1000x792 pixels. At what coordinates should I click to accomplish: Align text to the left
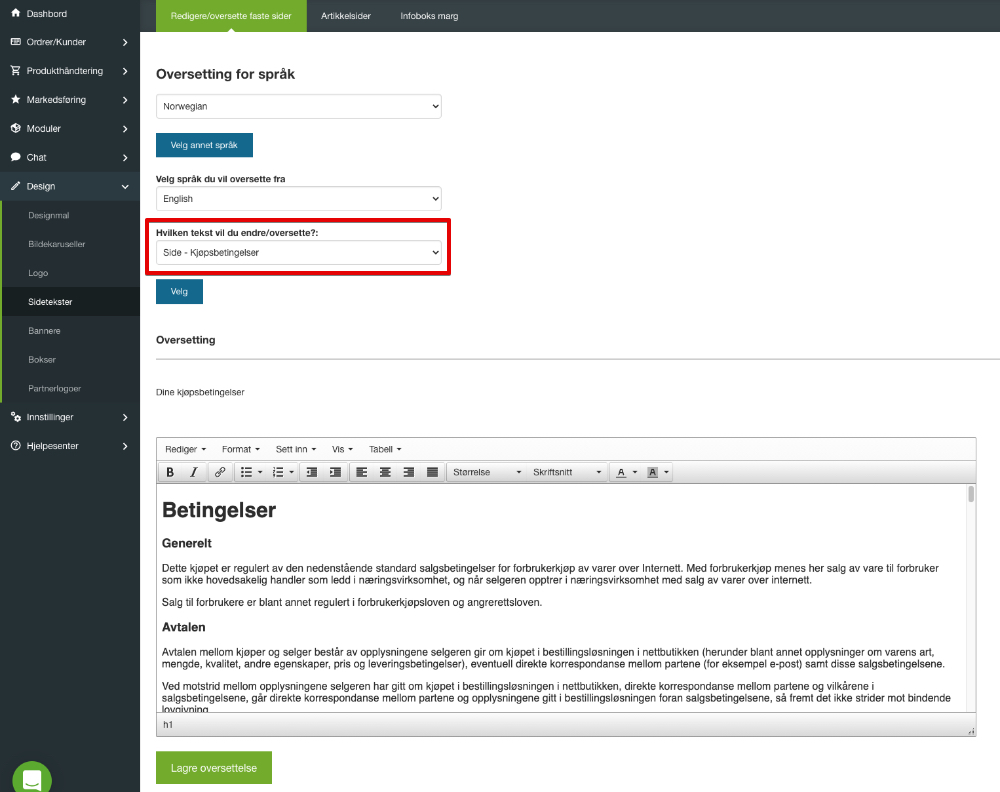tap(362, 473)
